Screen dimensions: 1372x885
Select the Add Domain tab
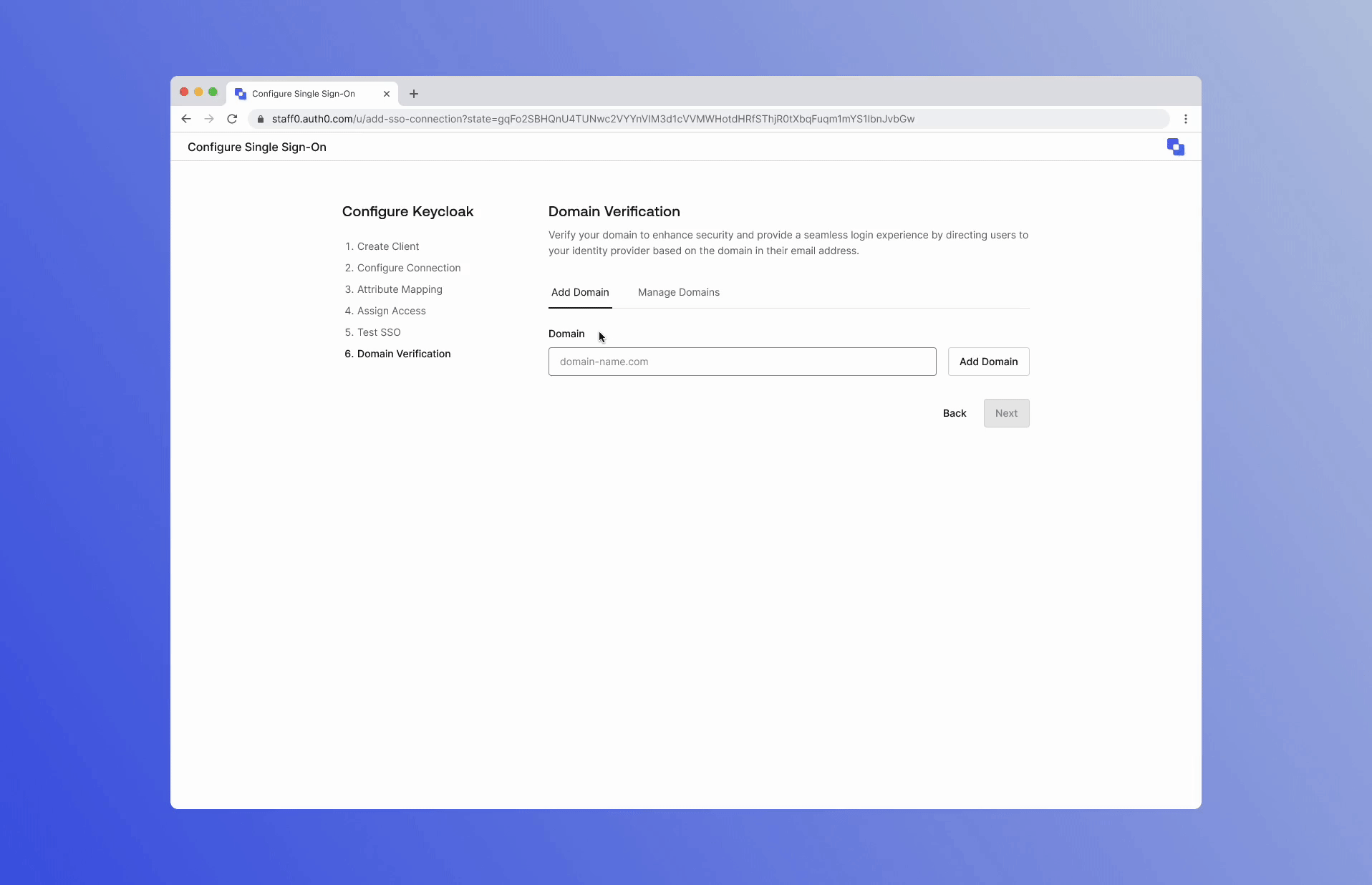pos(580,293)
